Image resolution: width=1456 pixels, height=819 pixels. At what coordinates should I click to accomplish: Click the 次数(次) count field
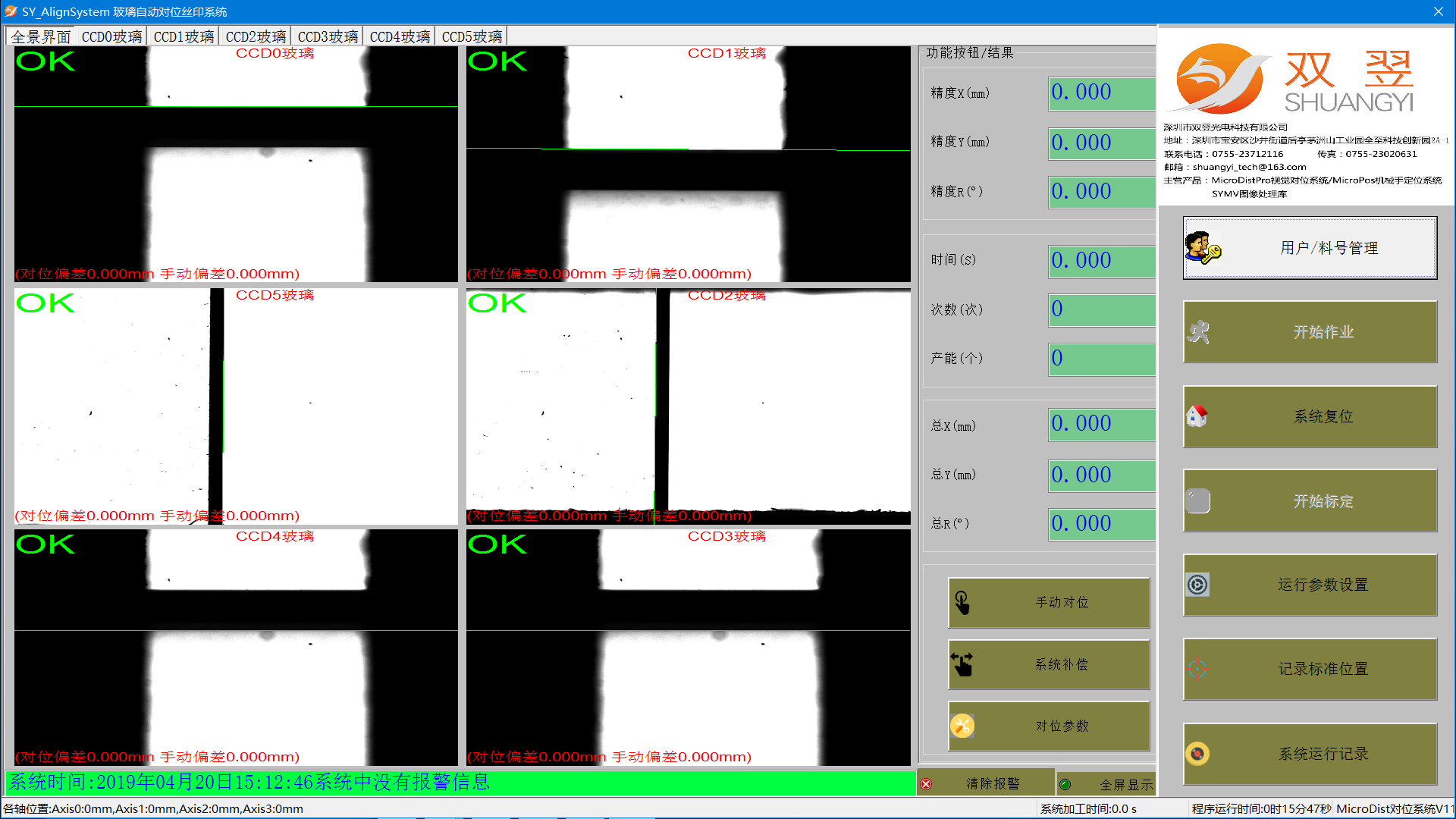tap(1101, 309)
